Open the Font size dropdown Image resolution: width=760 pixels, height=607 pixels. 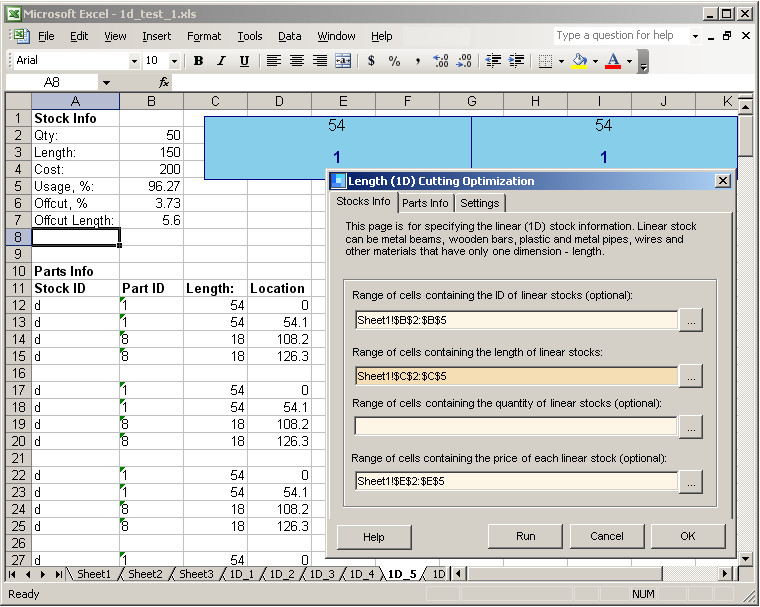tap(177, 61)
